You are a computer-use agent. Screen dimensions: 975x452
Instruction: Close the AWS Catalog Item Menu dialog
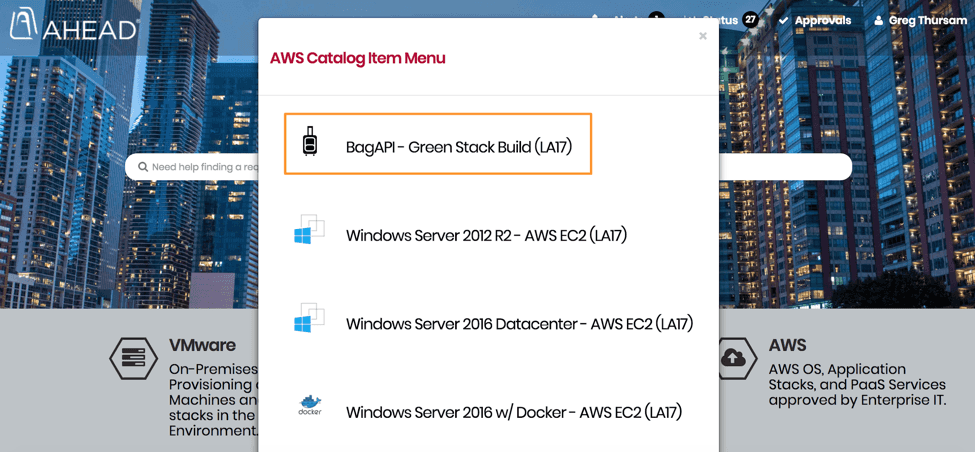click(x=703, y=36)
